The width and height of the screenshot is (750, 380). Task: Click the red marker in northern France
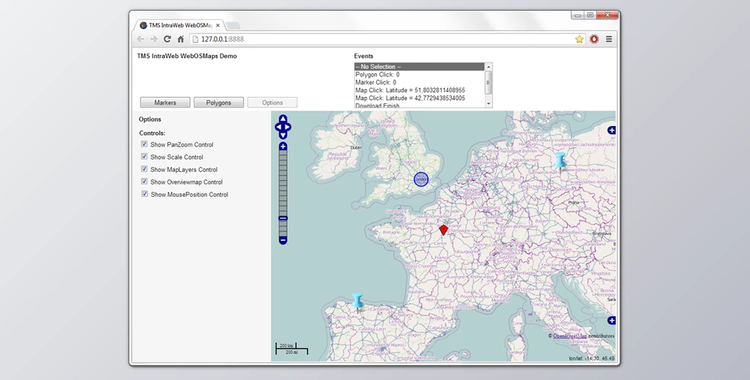pyautogui.click(x=443, y=230)
